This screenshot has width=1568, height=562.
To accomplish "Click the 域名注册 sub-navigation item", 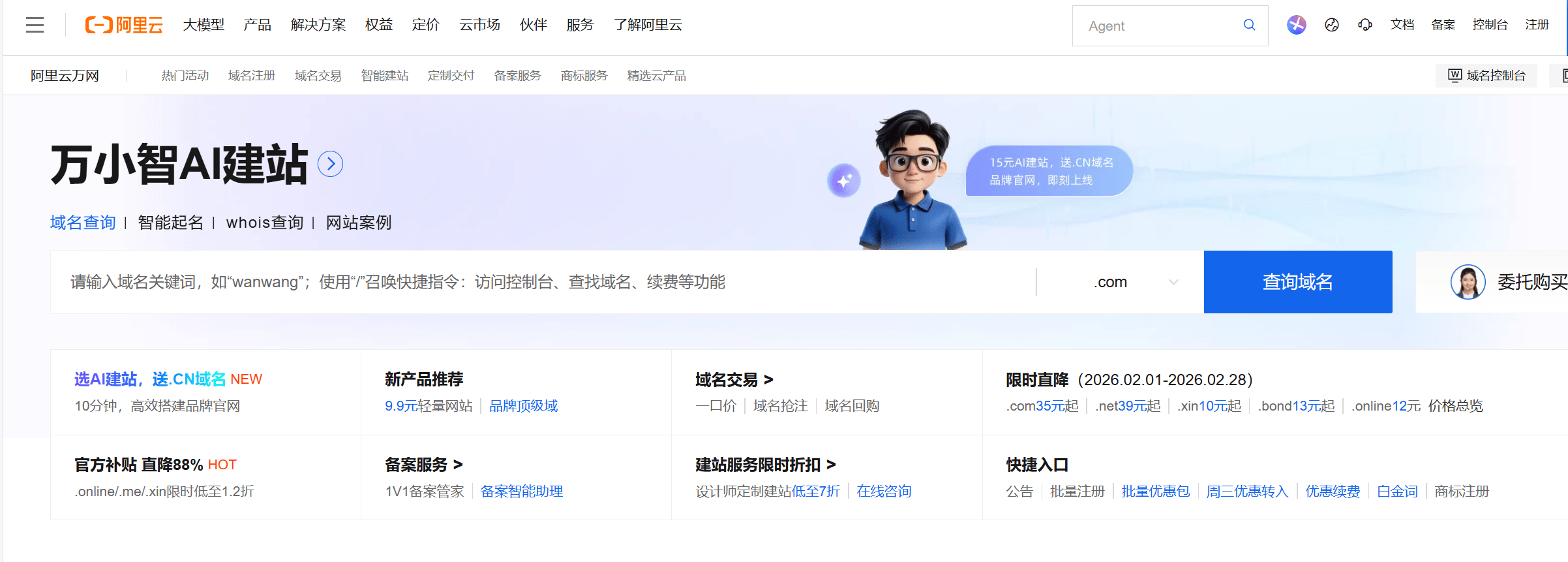I will [x=251, y=76].
